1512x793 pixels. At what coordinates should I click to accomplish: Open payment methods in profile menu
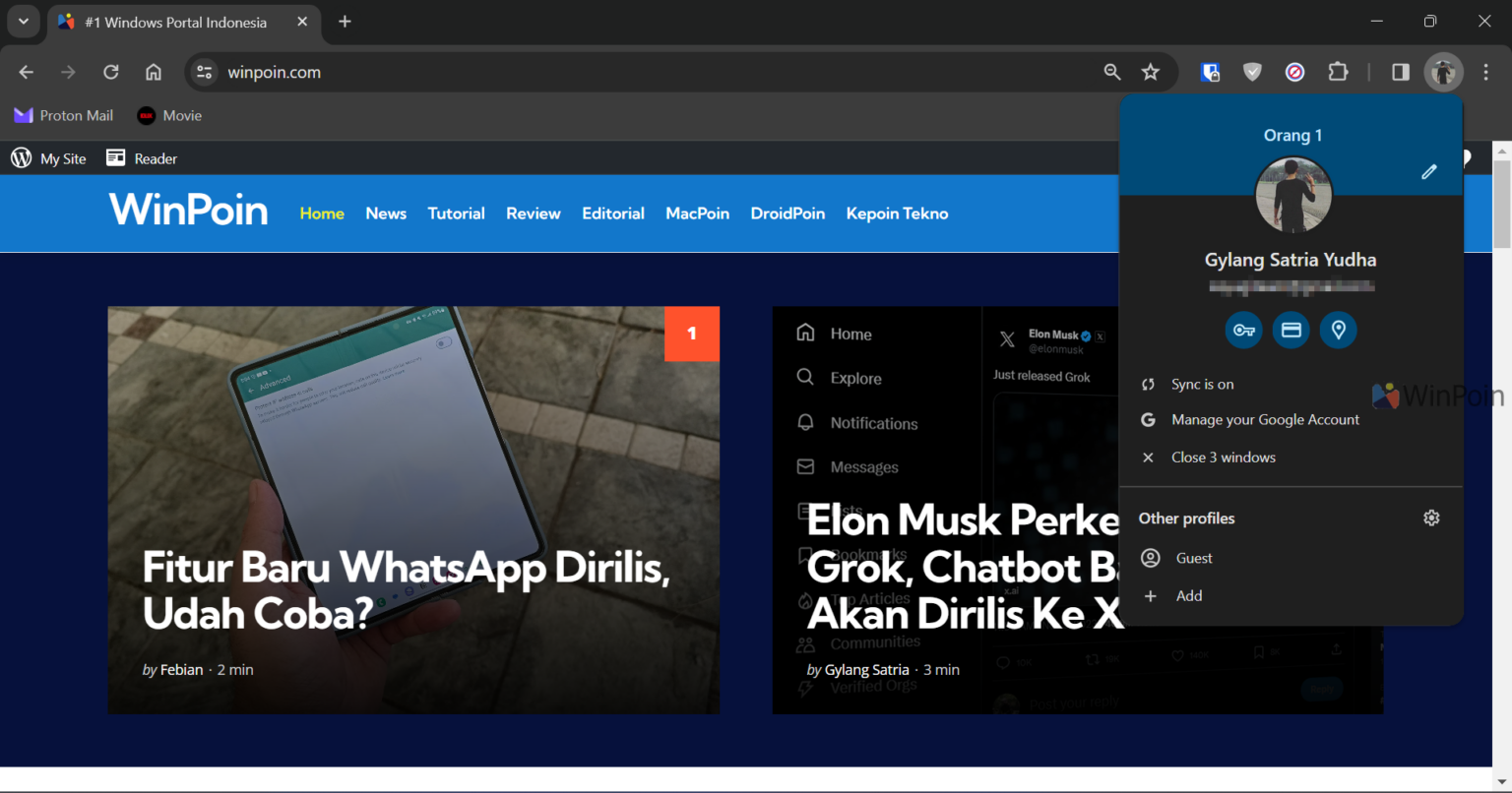click(1291, 330)
